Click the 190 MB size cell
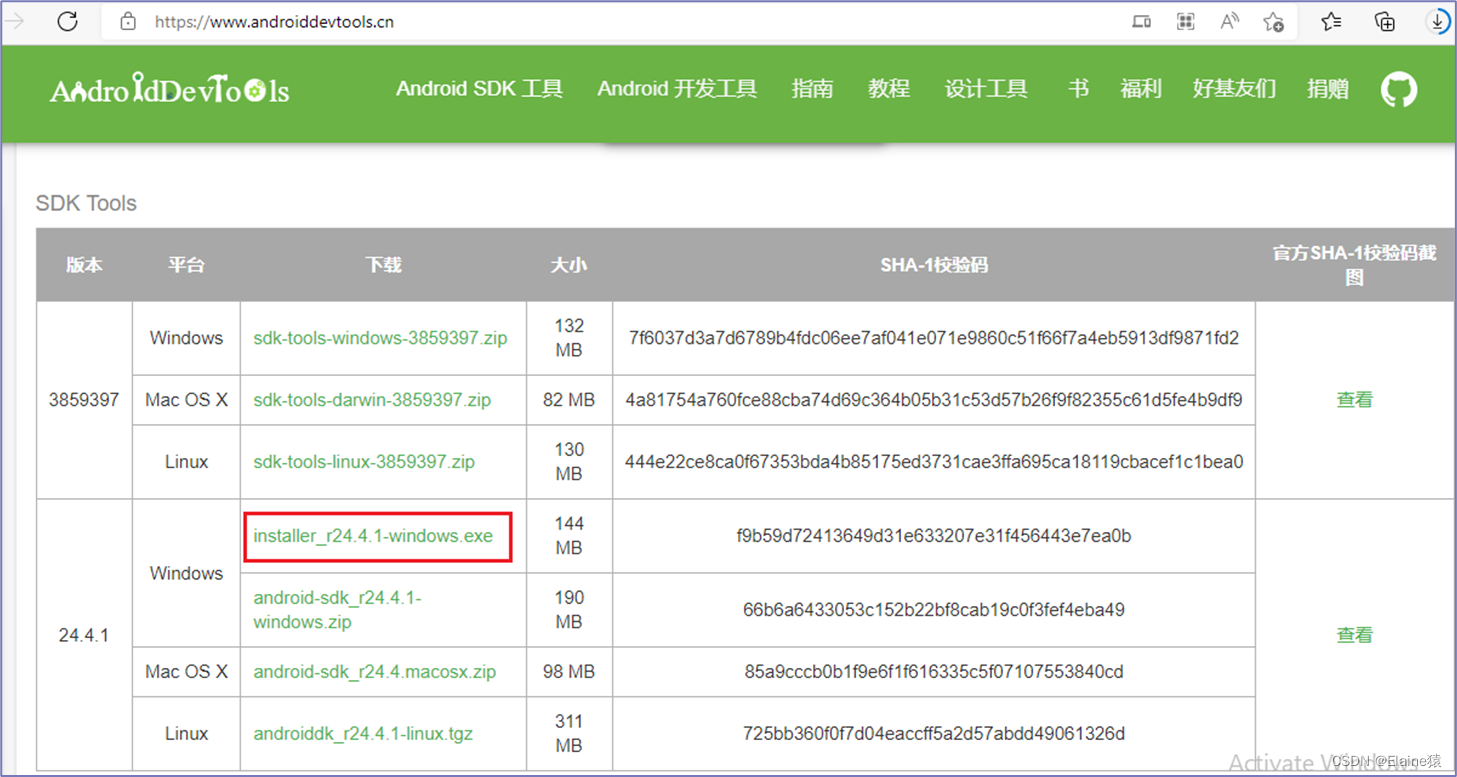The height and width of the screenshot is (777, 1457). pos(569,610)
